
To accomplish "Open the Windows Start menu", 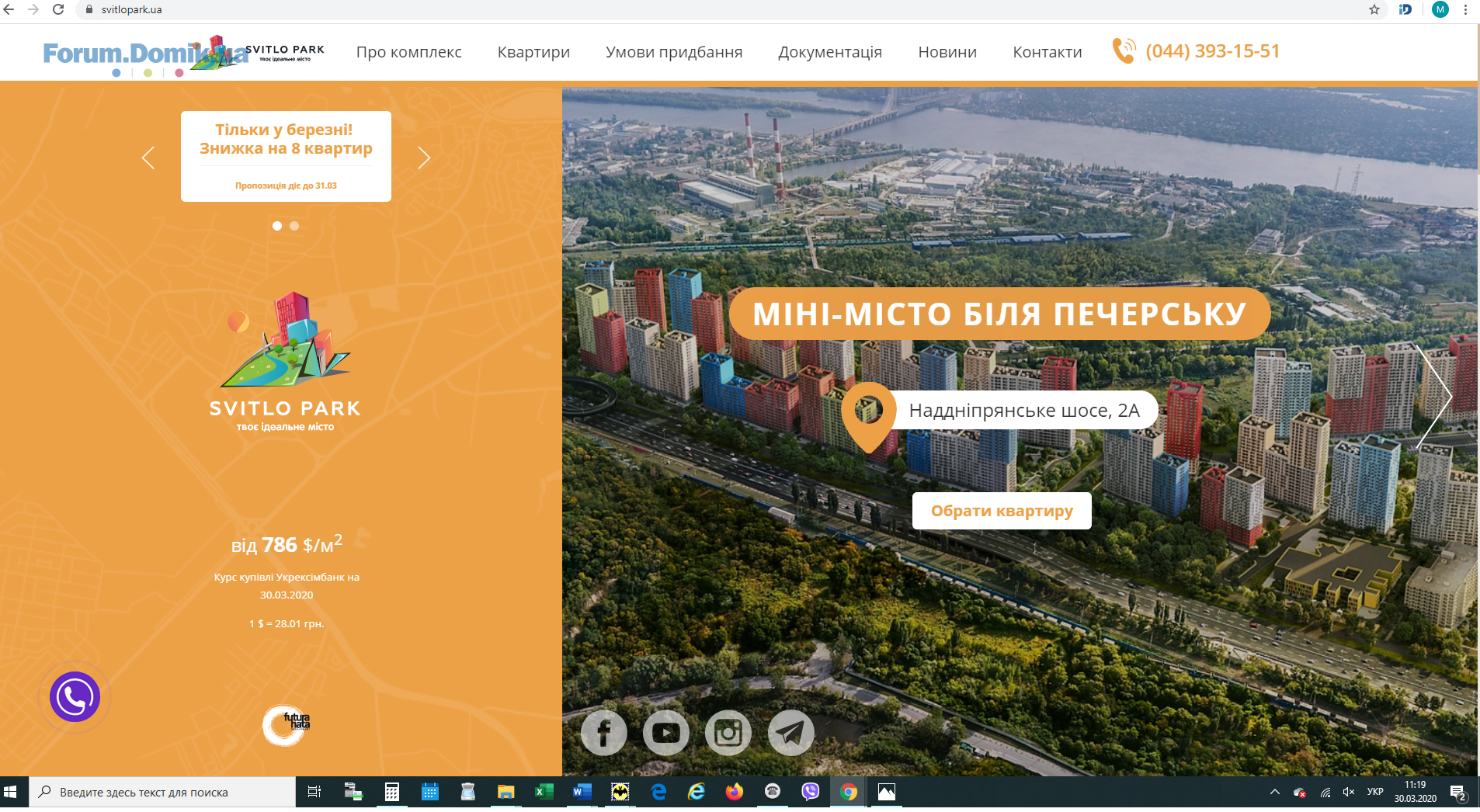I will pyautogui.click(x=11, y=792).
